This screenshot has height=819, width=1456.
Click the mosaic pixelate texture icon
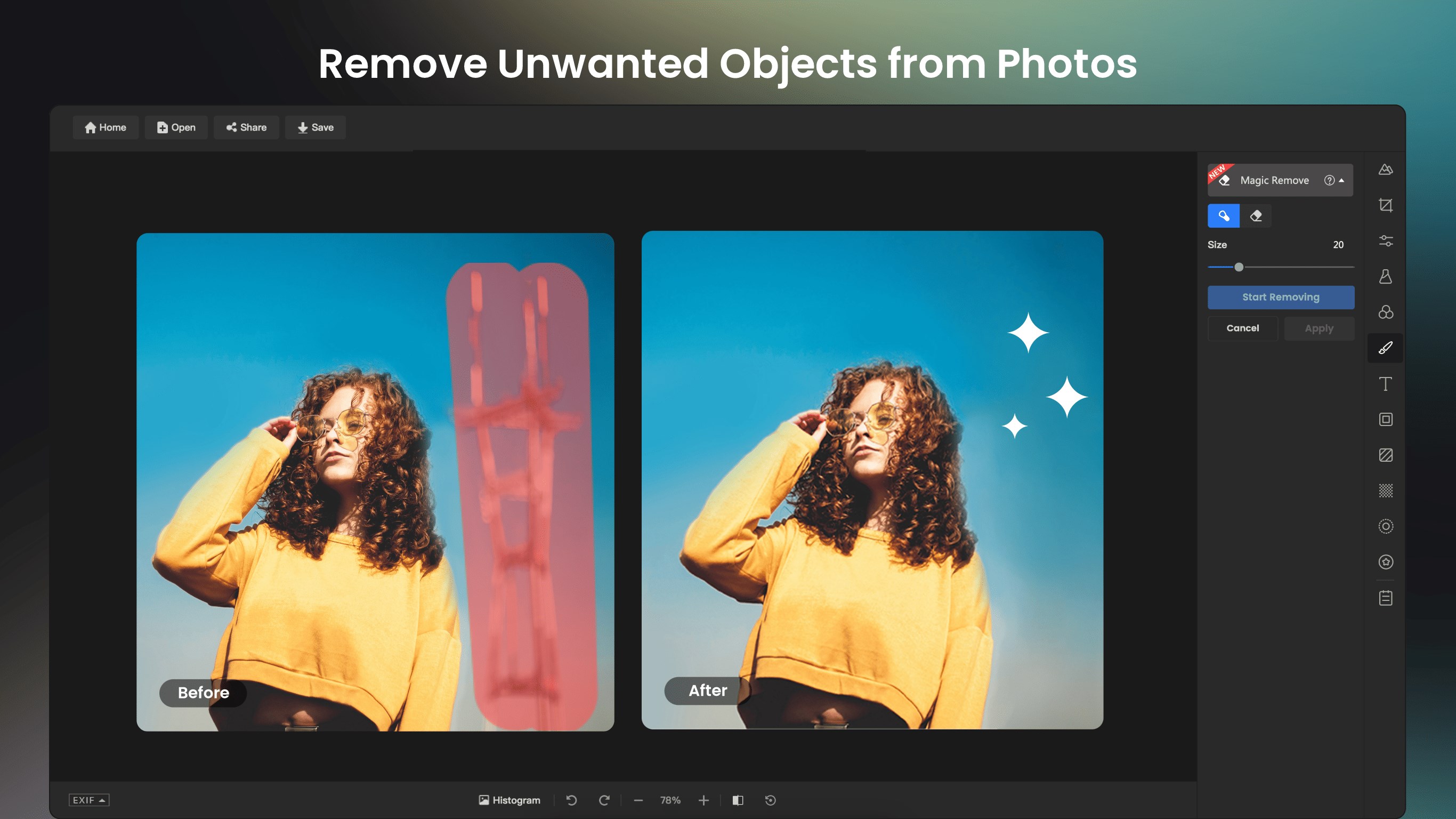[x=1385, y=491]
